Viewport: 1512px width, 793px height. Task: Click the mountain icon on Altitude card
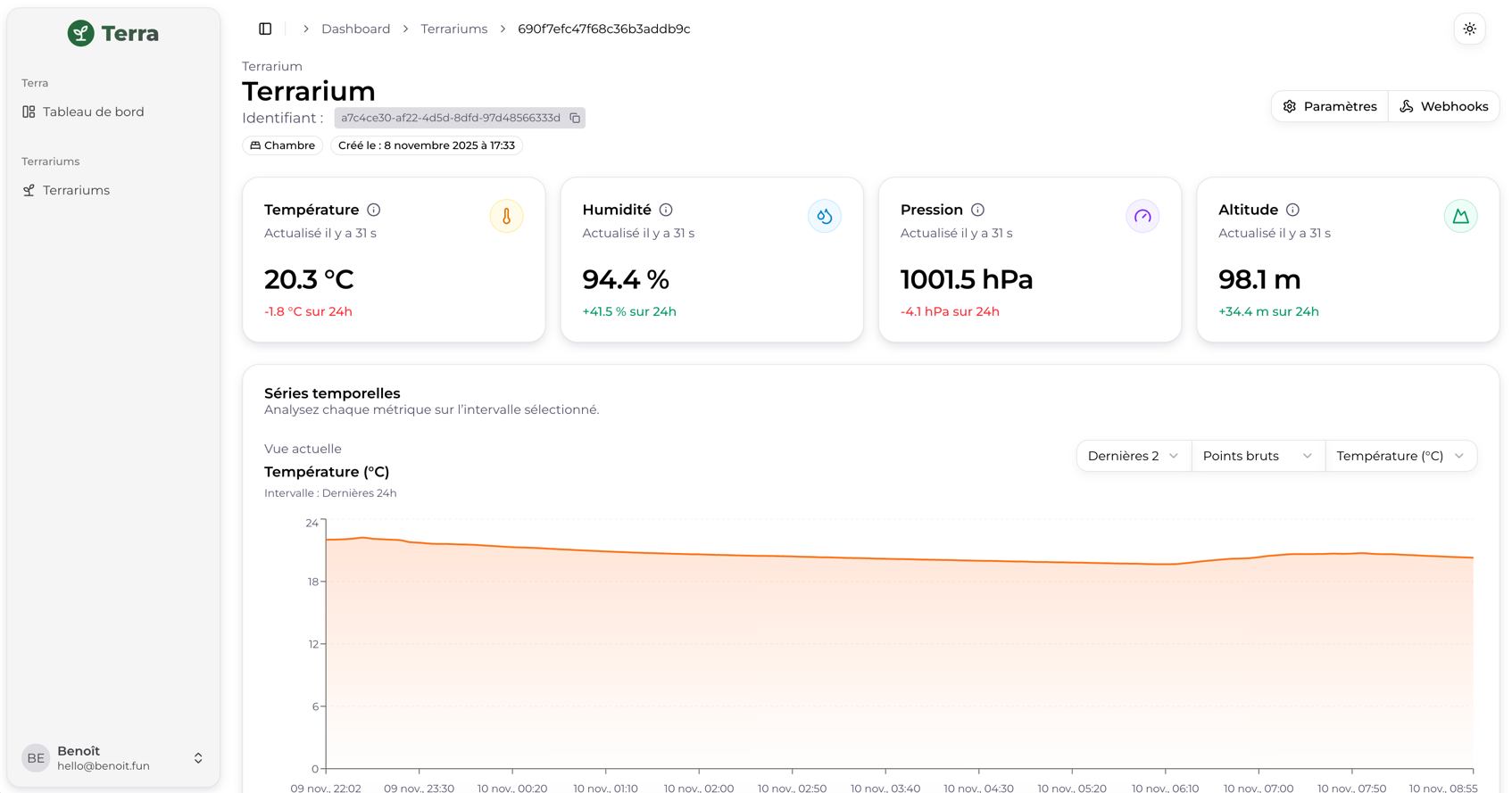point(1460,216)
